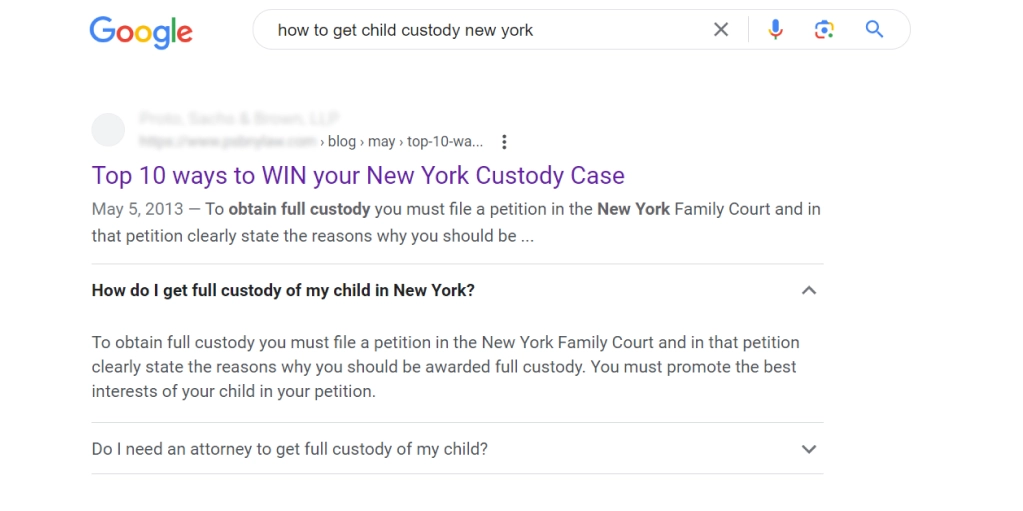The width and height of the screenshot is (1023, 511).
Task: Click the blurred site name above the URL
Action: (x=239, y=119)
